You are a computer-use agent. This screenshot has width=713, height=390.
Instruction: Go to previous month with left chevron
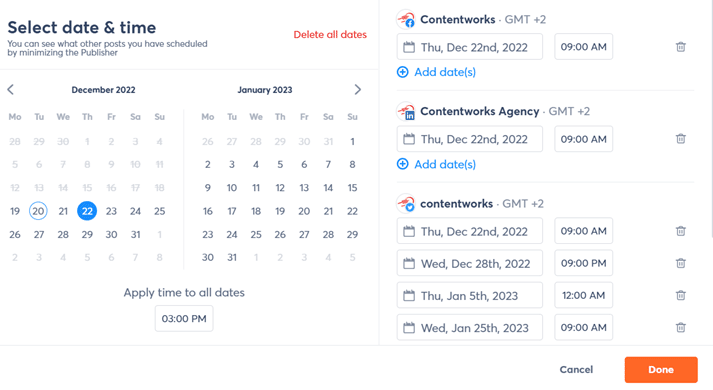coord(11,90)
